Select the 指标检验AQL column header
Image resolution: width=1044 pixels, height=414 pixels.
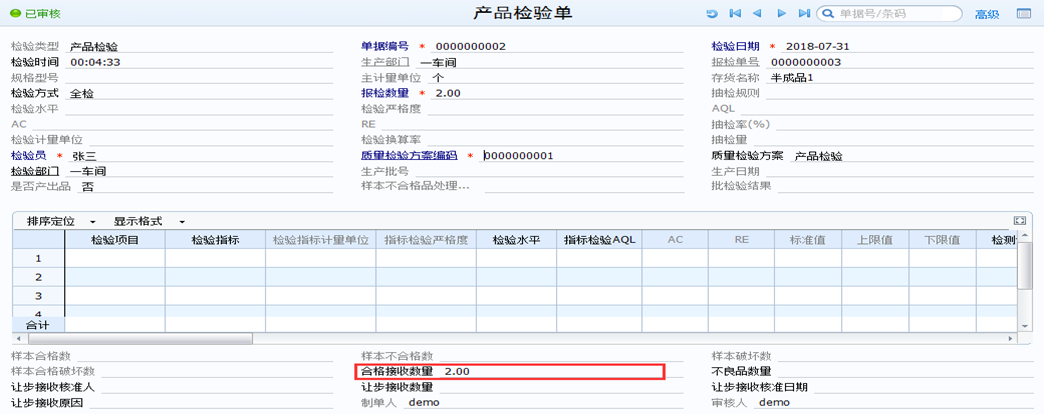599,240
